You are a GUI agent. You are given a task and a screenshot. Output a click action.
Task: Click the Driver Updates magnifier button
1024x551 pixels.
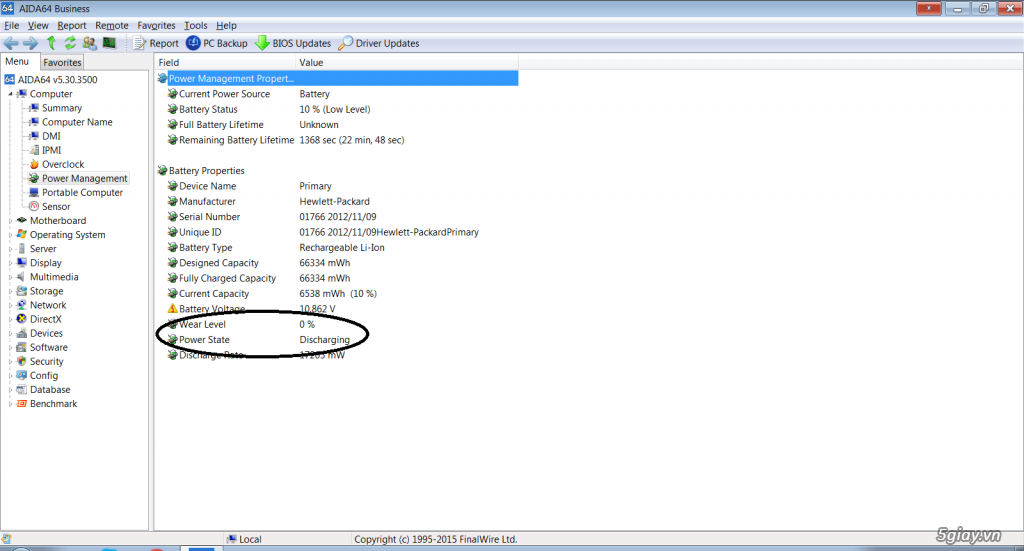[378, 43]
